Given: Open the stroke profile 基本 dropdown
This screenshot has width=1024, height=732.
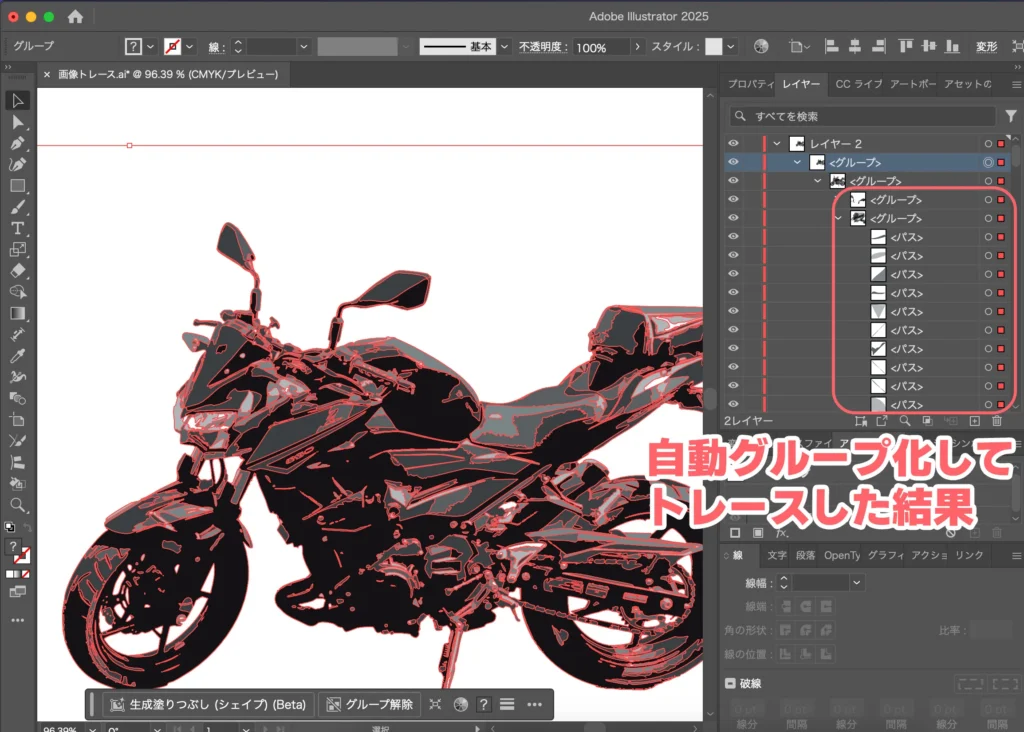Looking at the screenshot, I should (505, 47).
